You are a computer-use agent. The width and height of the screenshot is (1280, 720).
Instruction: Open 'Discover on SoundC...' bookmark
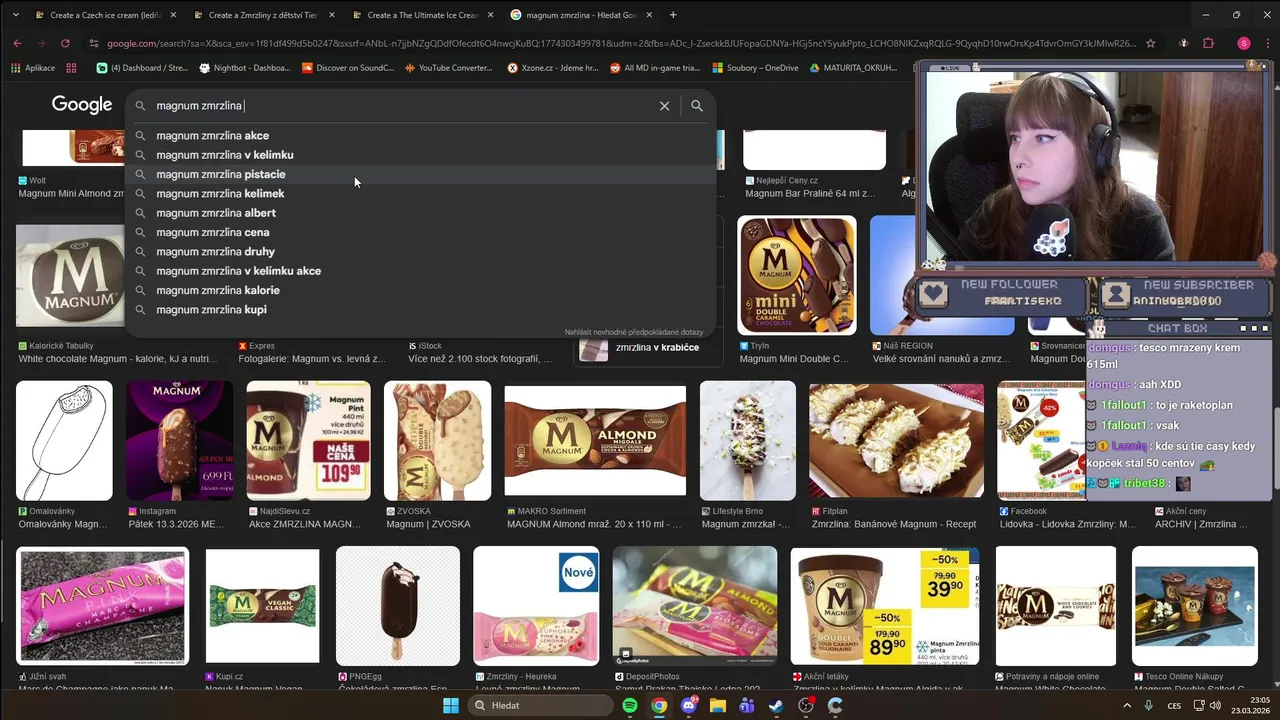348,68
